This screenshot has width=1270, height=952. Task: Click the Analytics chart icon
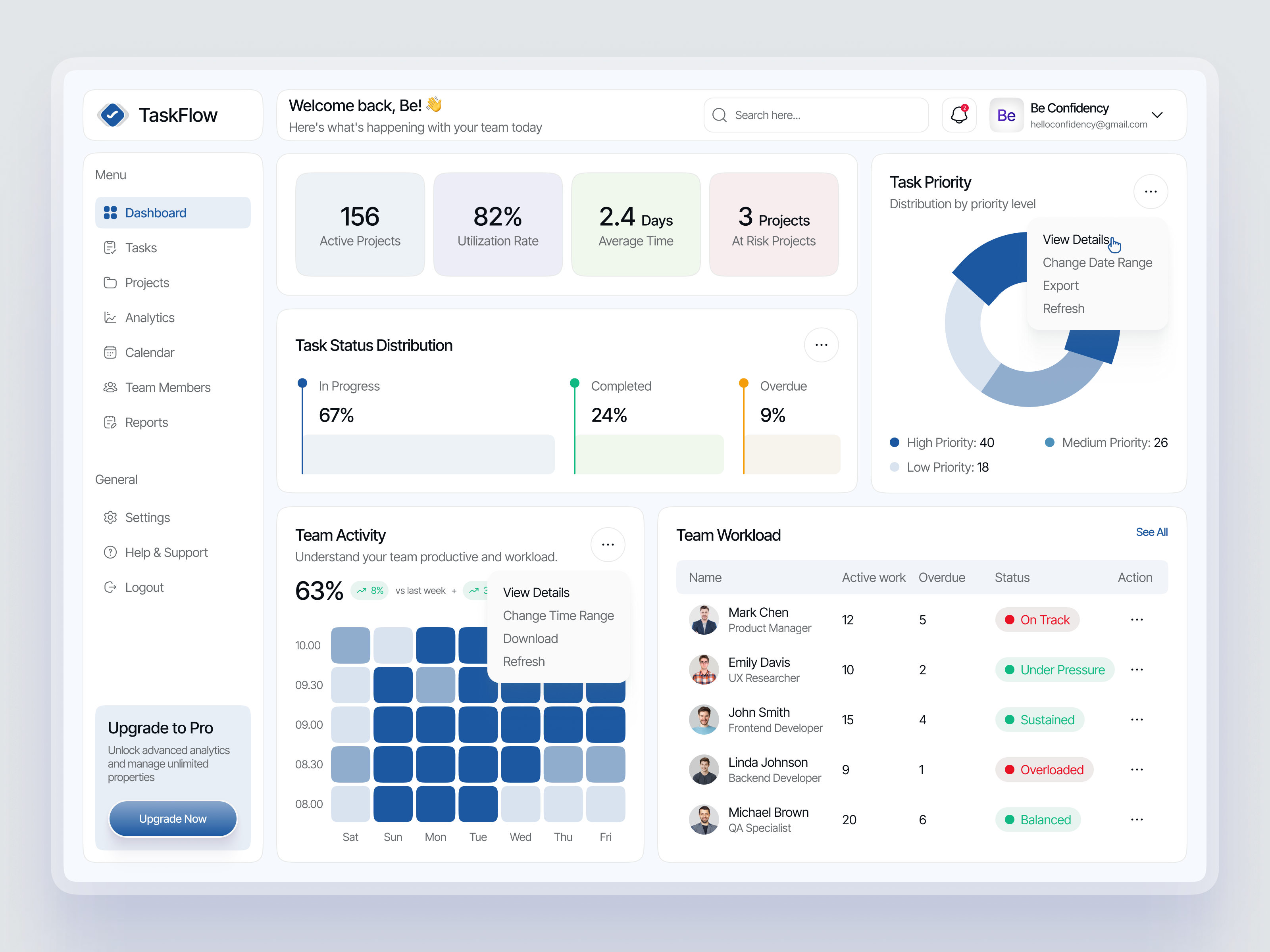(111, 317)
